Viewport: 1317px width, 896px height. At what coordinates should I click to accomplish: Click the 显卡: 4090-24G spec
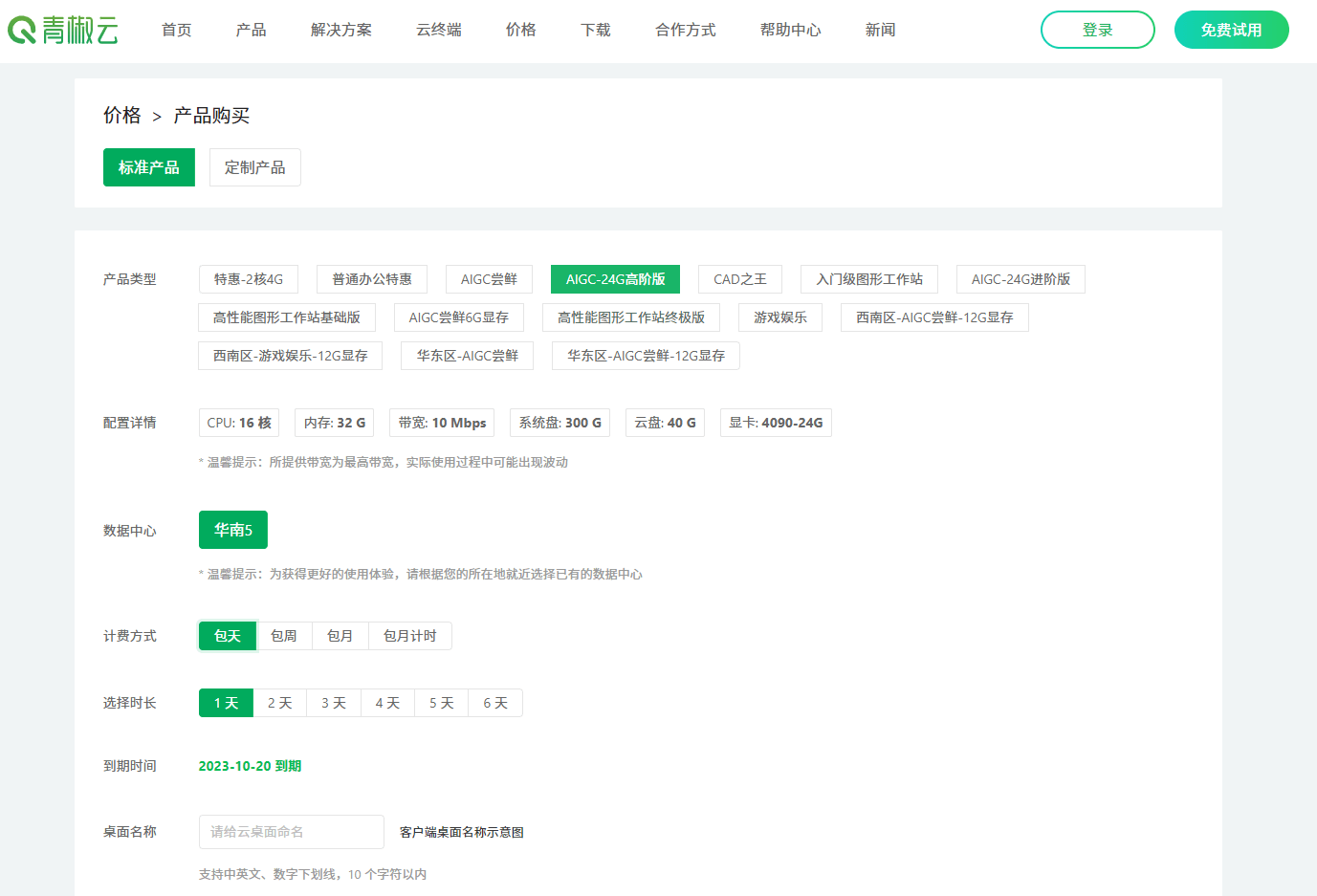click(776, 423)
